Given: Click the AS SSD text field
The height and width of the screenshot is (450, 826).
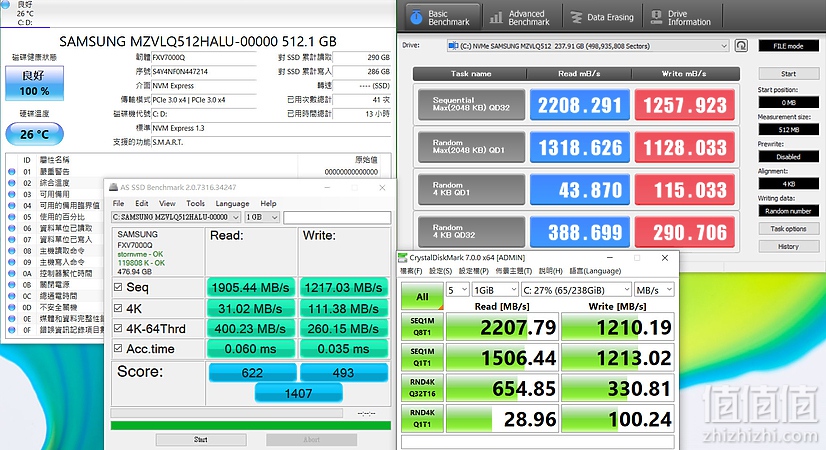Looking at the screenshot, I should [x=337, y=217].
